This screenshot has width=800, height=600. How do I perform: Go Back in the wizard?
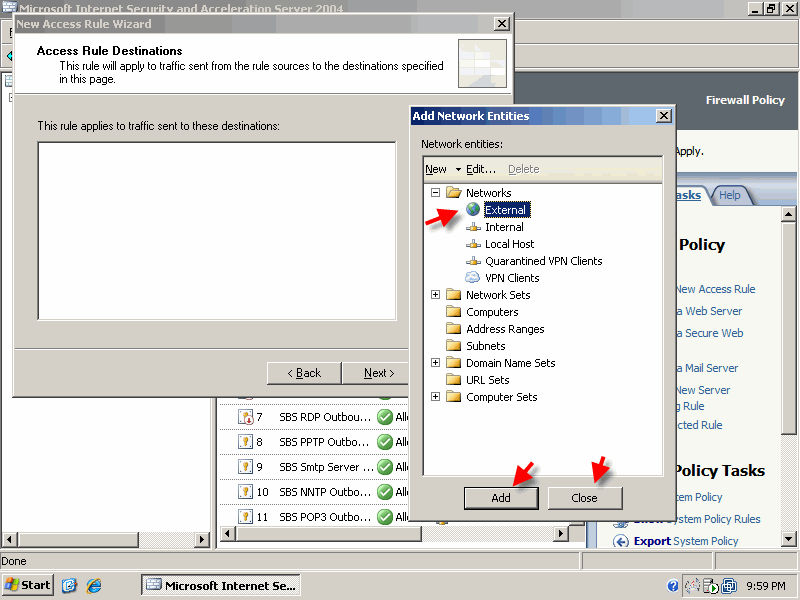pyautogui.click(x=304, y=373)
